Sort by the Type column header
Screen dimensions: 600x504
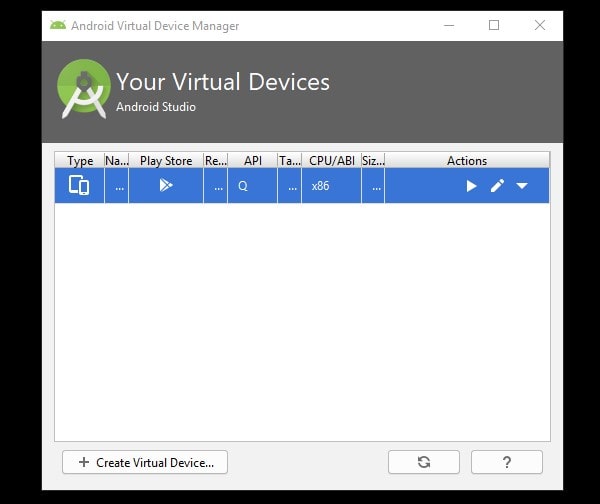pyautogui.click(x=80, y=160)
